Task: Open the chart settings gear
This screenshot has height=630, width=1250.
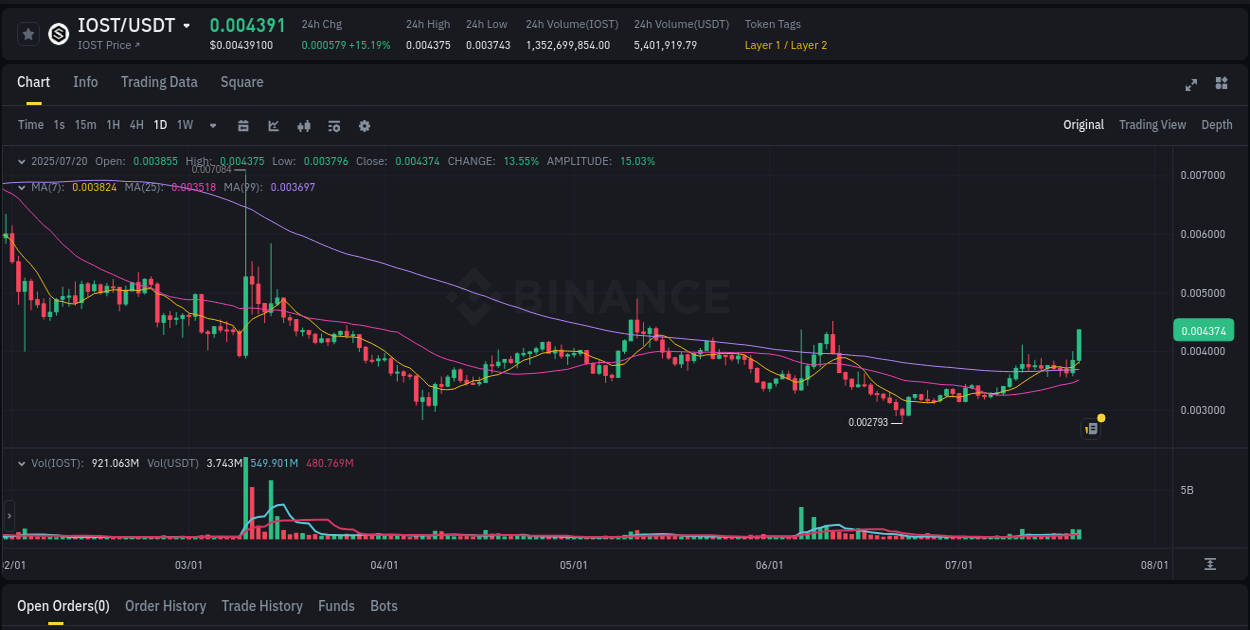Action: coord(364,126)
